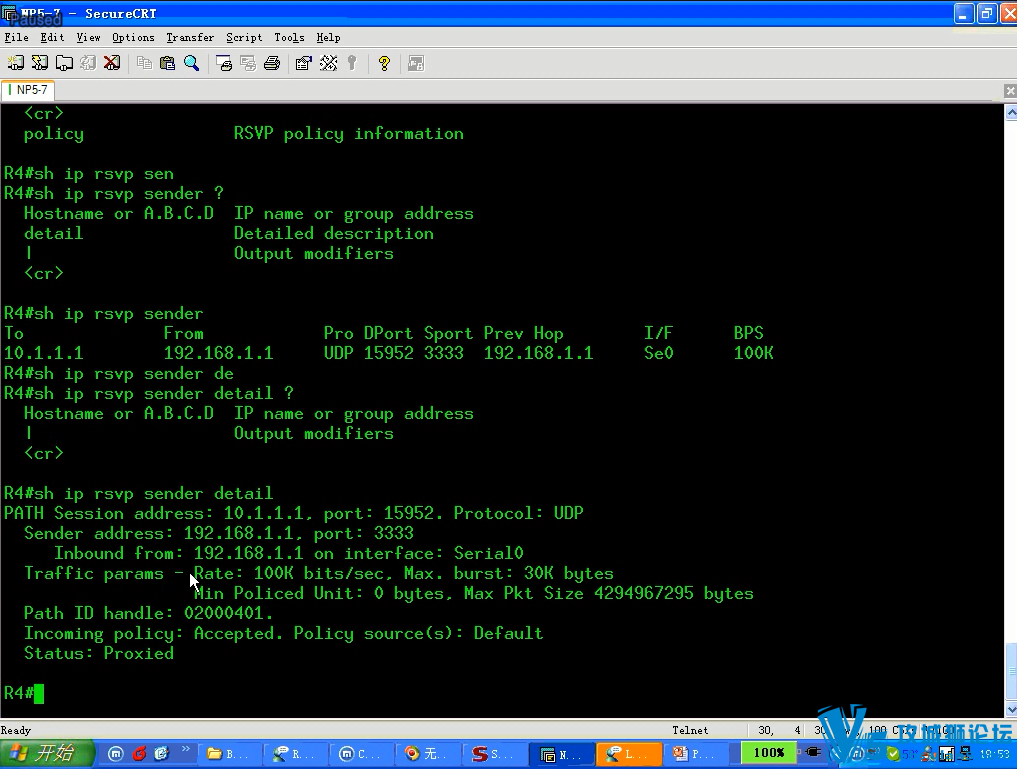
Task: Click the scrollbar up arrow
Action: tap(1010, 113)
